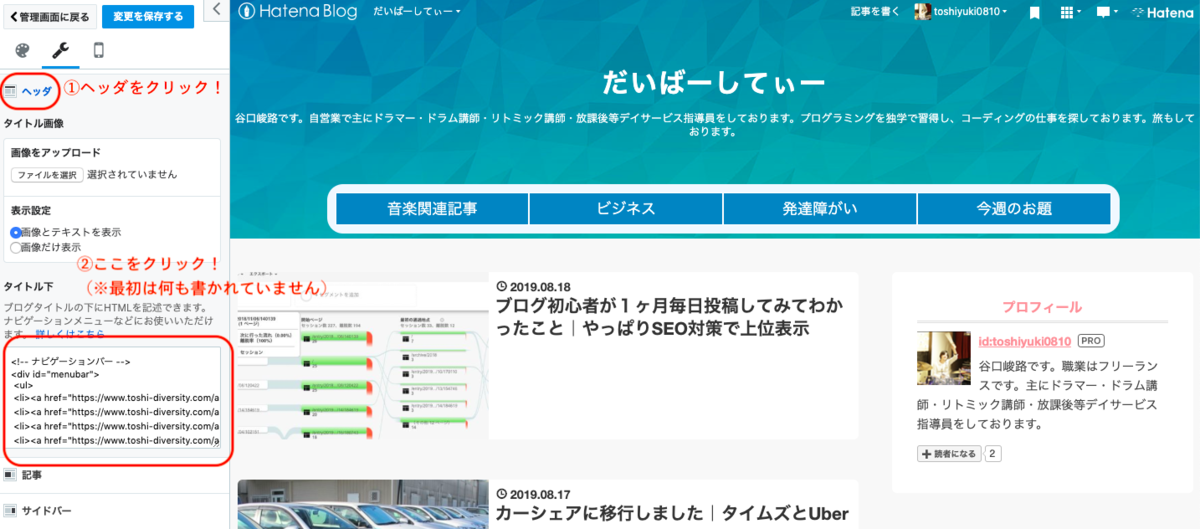
Task: Click the ヘッダ section icon
Action: (x=9, y=91)
